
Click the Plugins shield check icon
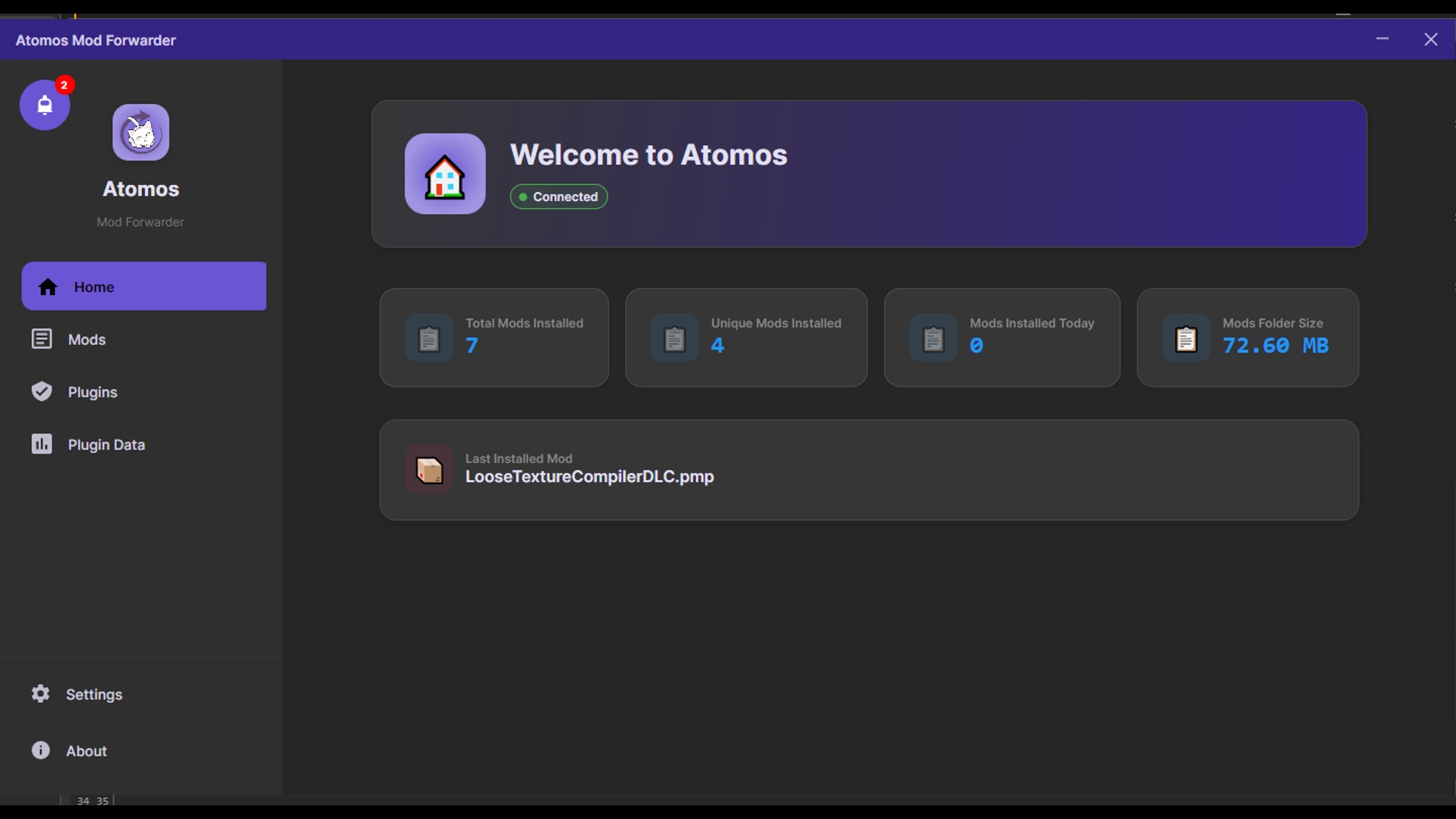tap(42, 391)
